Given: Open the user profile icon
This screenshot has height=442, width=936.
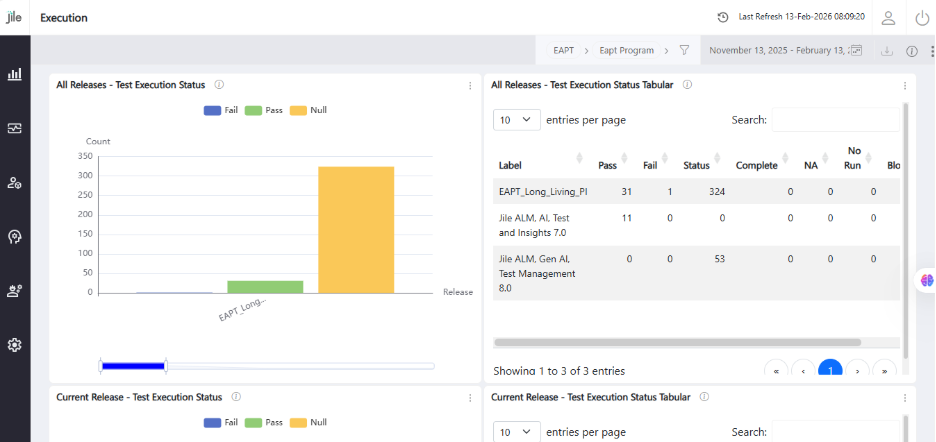Looking at the screenshot, I should click(x=888, y=17).
